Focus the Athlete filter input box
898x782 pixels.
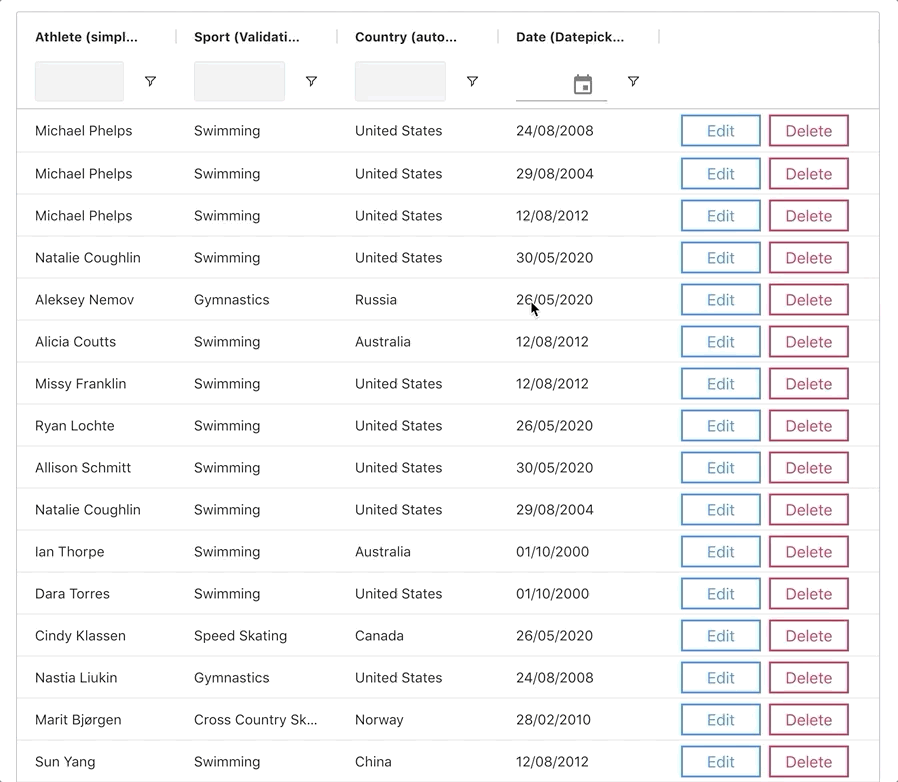[79, 81]
